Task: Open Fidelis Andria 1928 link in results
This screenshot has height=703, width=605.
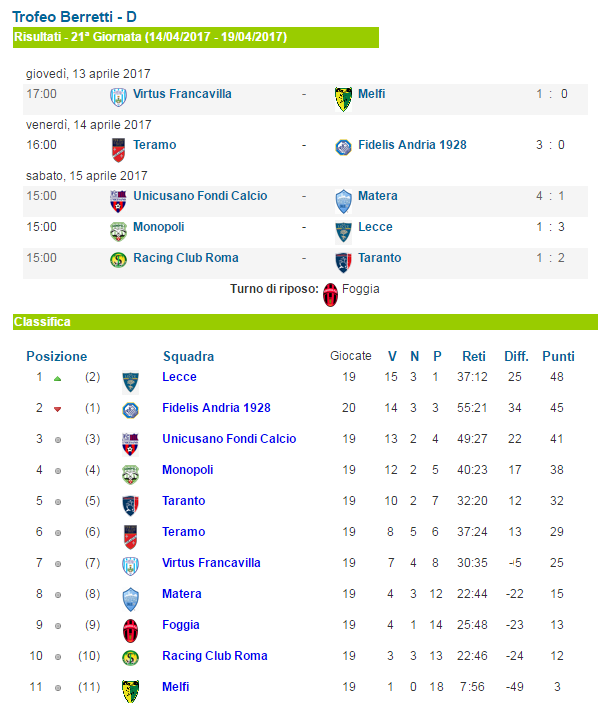Action: tap(412, 145)
